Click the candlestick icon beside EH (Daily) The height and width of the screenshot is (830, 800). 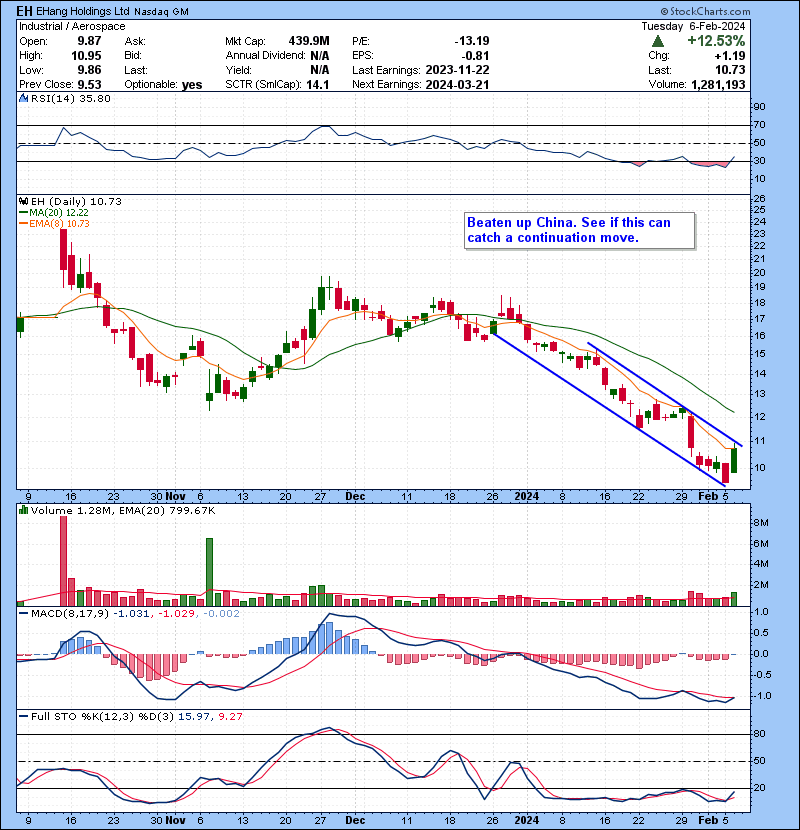[x=23, y=201]
